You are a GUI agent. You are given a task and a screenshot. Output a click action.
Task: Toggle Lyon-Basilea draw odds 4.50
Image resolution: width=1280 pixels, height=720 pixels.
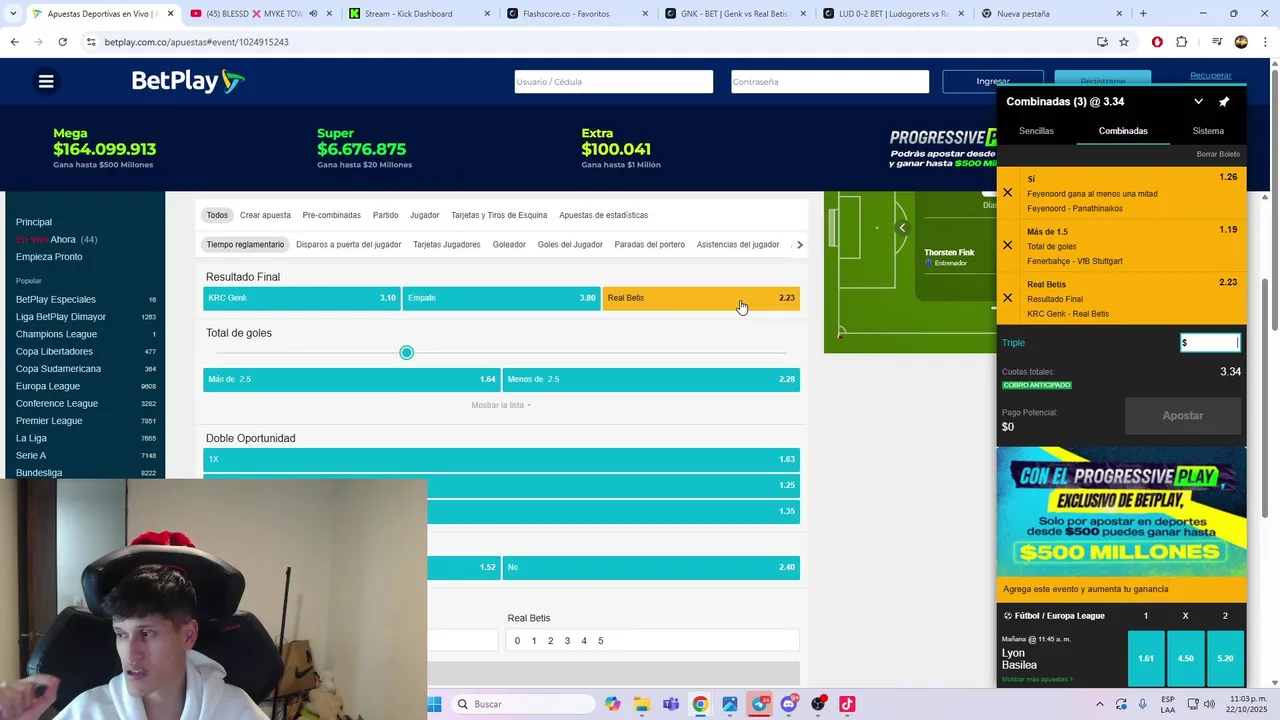(x=1186, y=658)
